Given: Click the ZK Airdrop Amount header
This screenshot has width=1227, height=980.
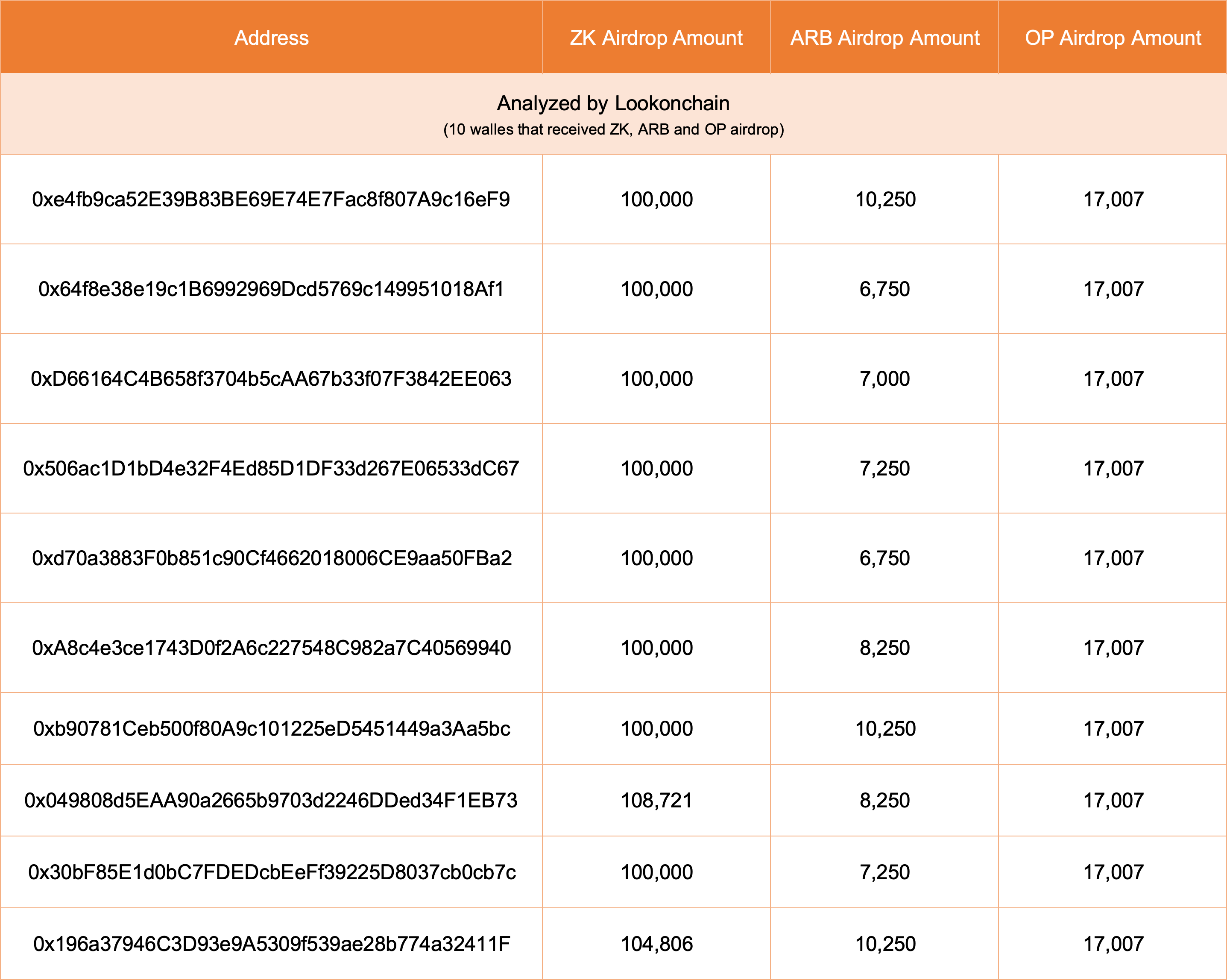Looking at the screenshot, I should click(x=656, y=38).
